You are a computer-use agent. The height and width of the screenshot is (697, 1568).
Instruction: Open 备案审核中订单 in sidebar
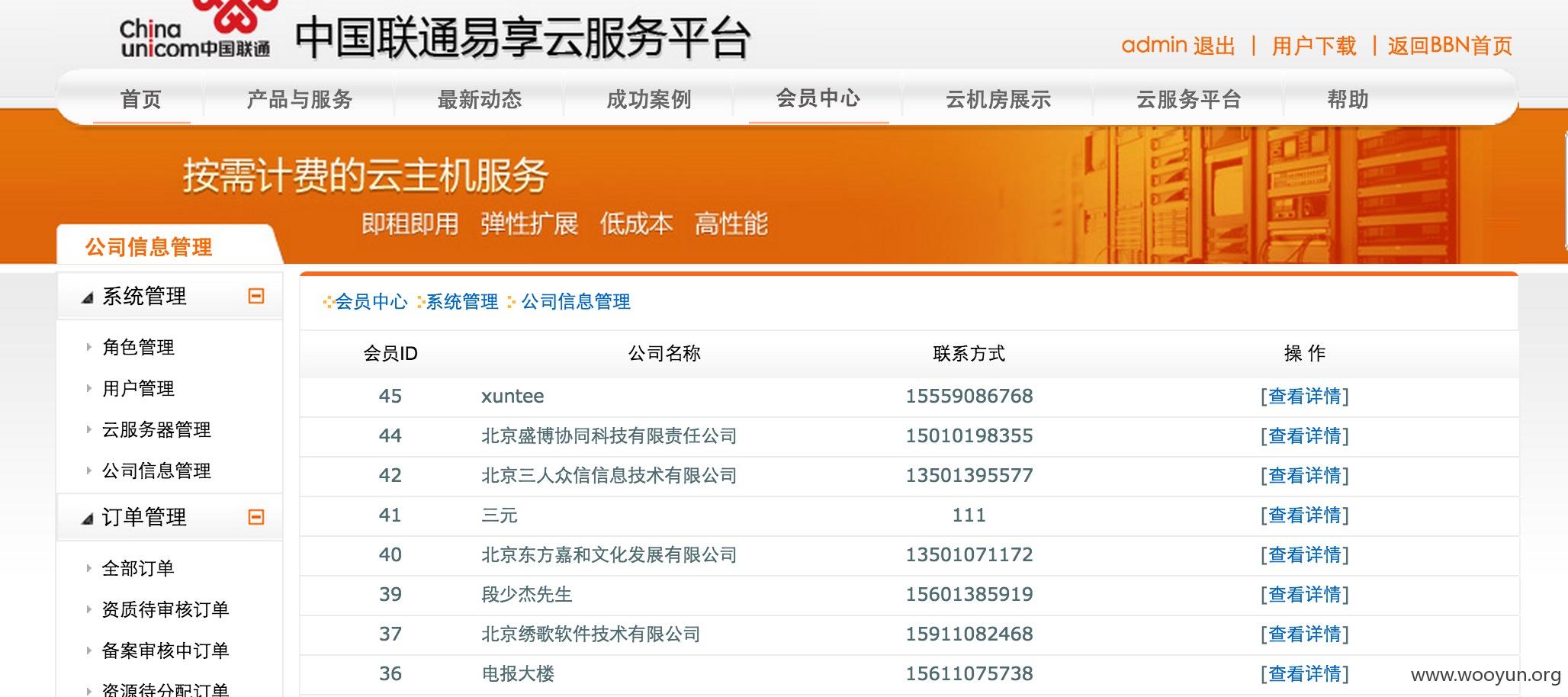pyautogui.click(x=165, y=650)
